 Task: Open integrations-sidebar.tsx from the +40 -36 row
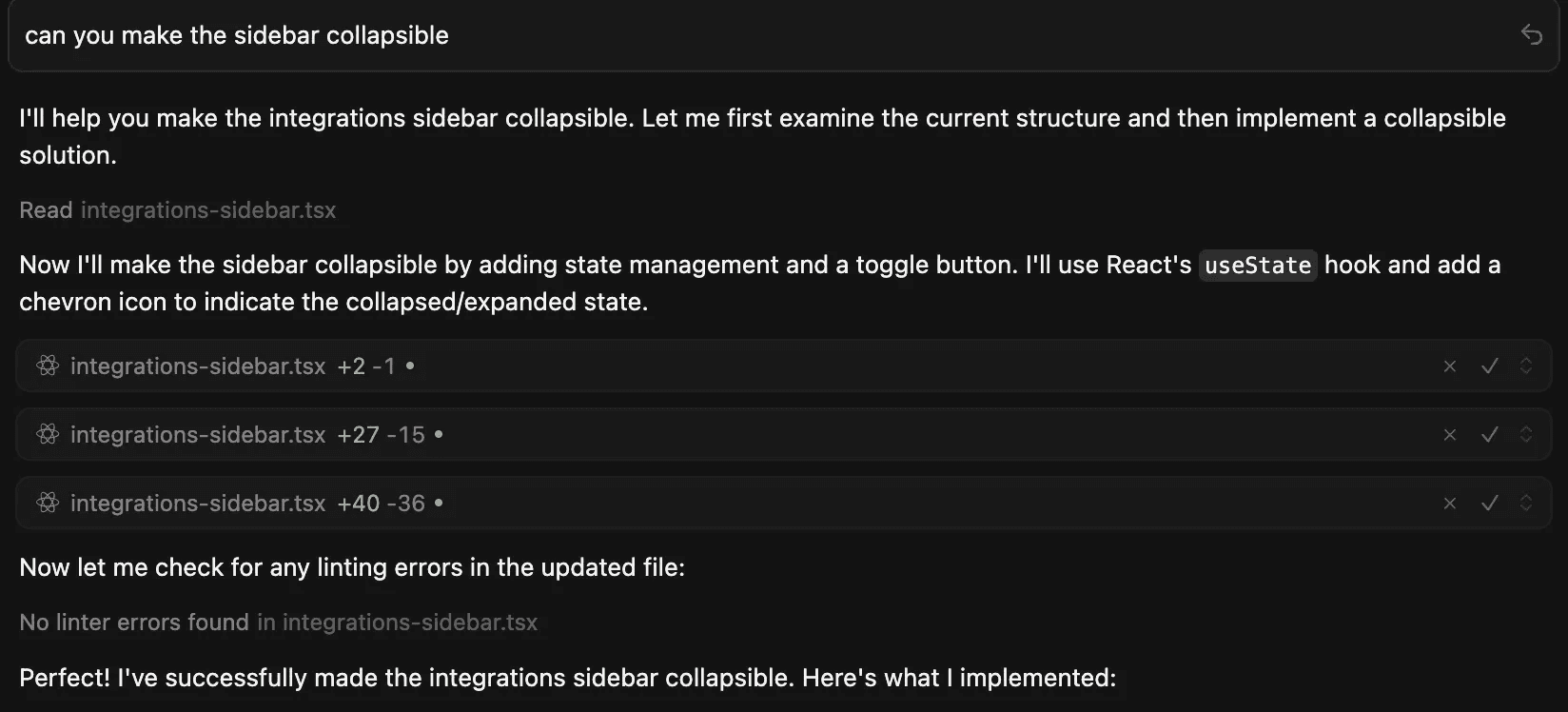click(198, 504)
